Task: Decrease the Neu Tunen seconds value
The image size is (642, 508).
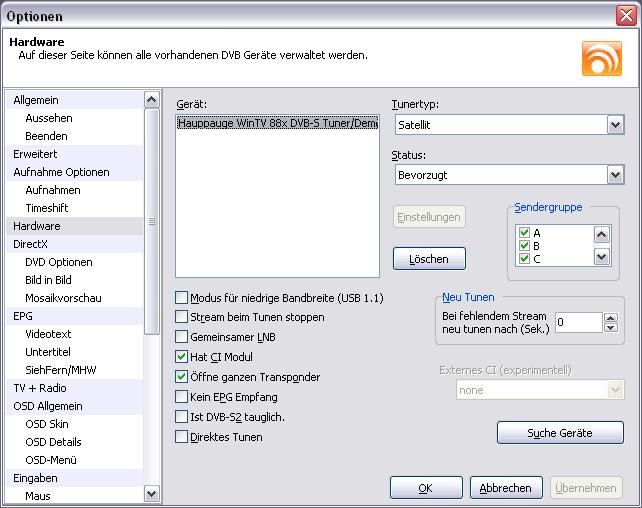Action: (x=611, y=327)
